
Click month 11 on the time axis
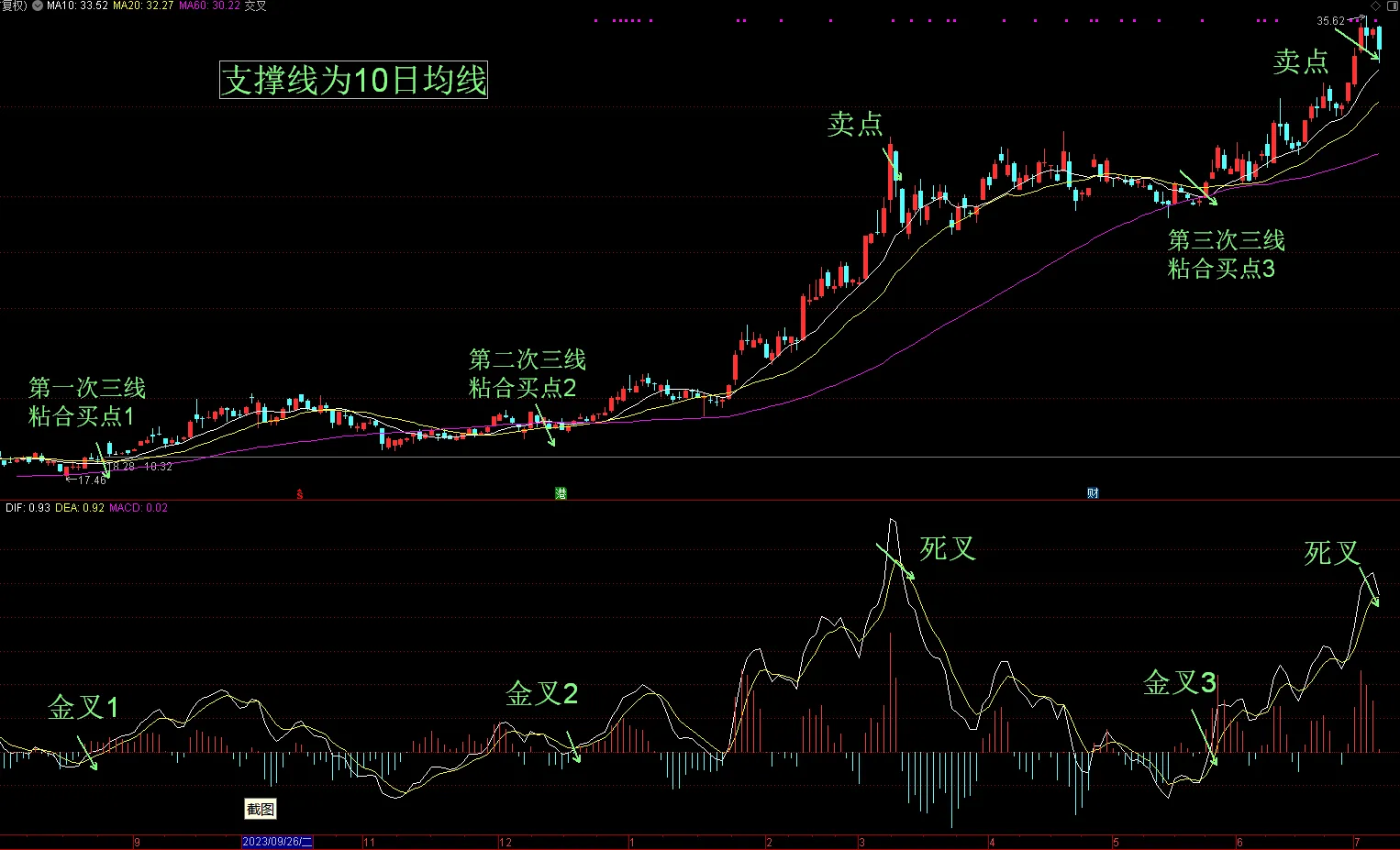point(369,842)
